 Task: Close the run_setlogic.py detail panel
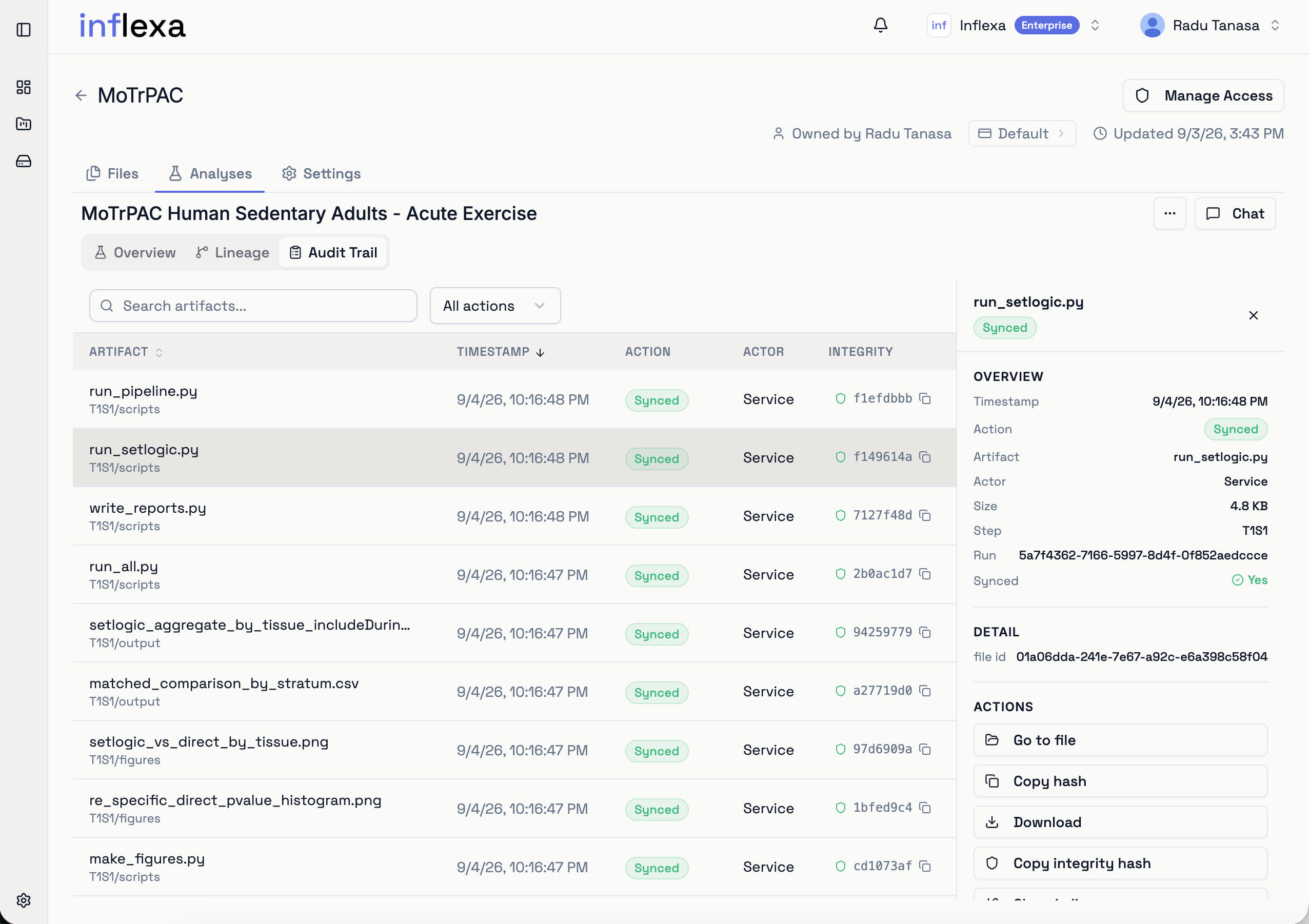pos(1253,315)
